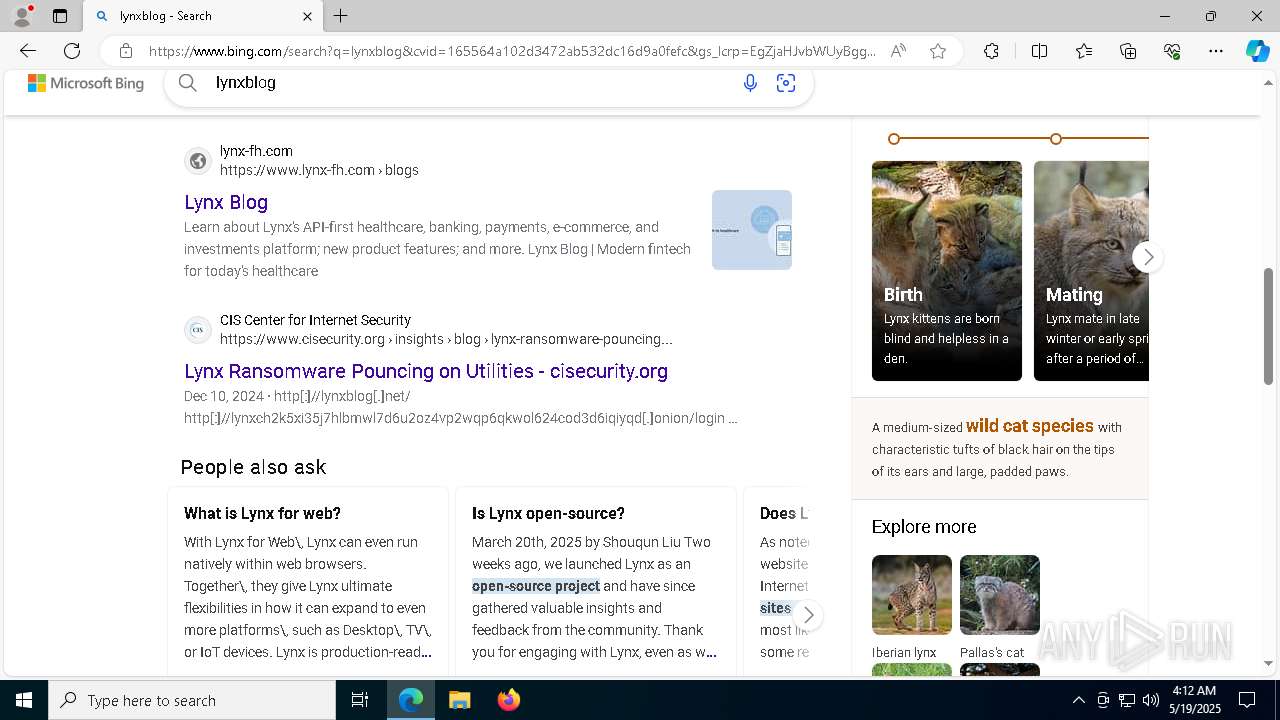Show hidden system tray icons chevron

pos(1078,700)
